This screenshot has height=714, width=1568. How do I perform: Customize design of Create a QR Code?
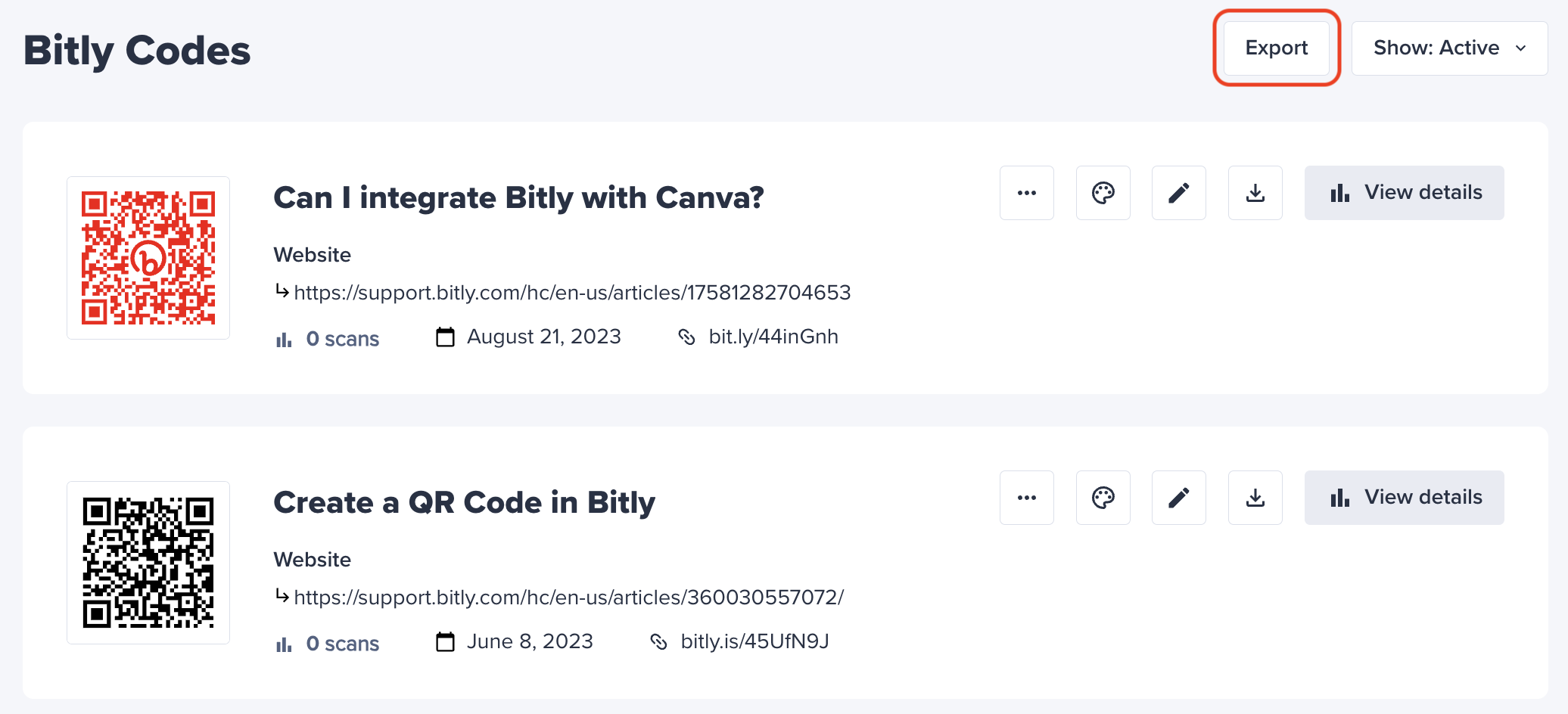[1103, 498]
